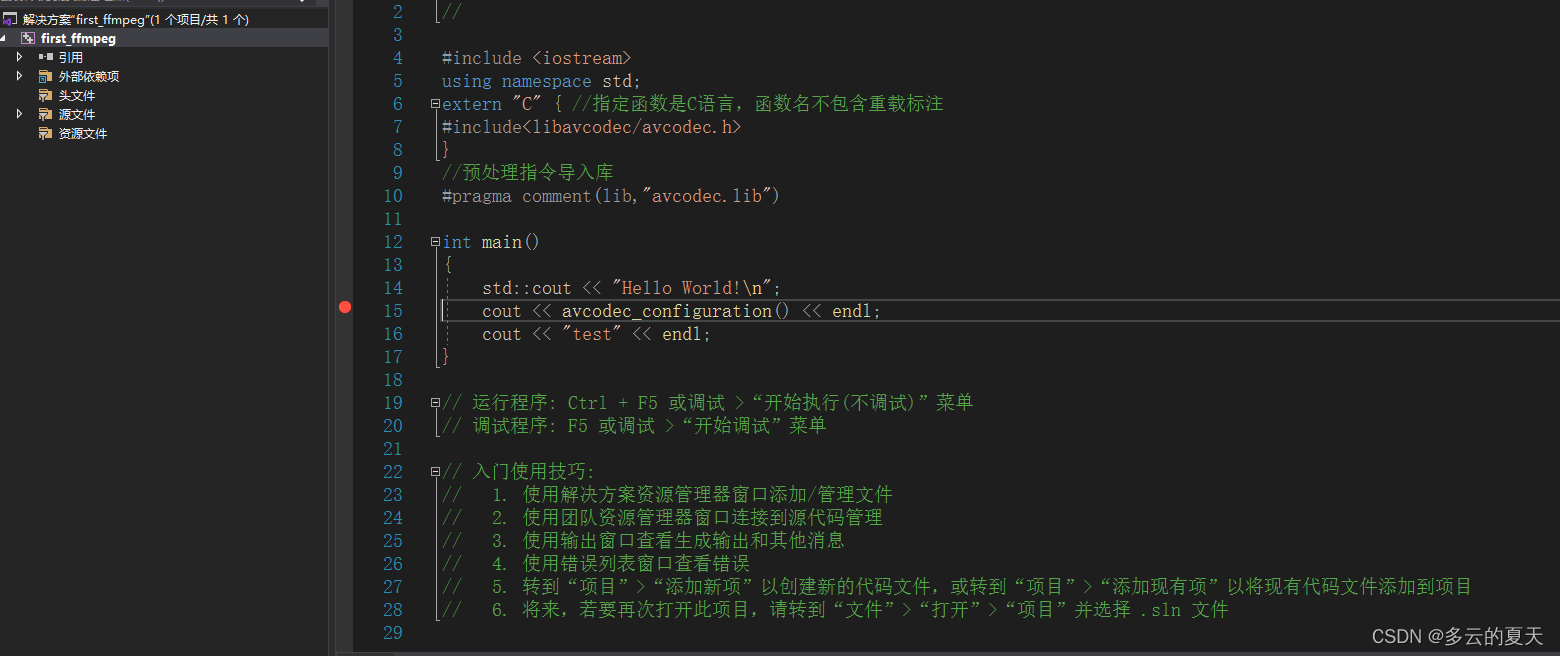Collapse the int main() function block

click(435, 242)
